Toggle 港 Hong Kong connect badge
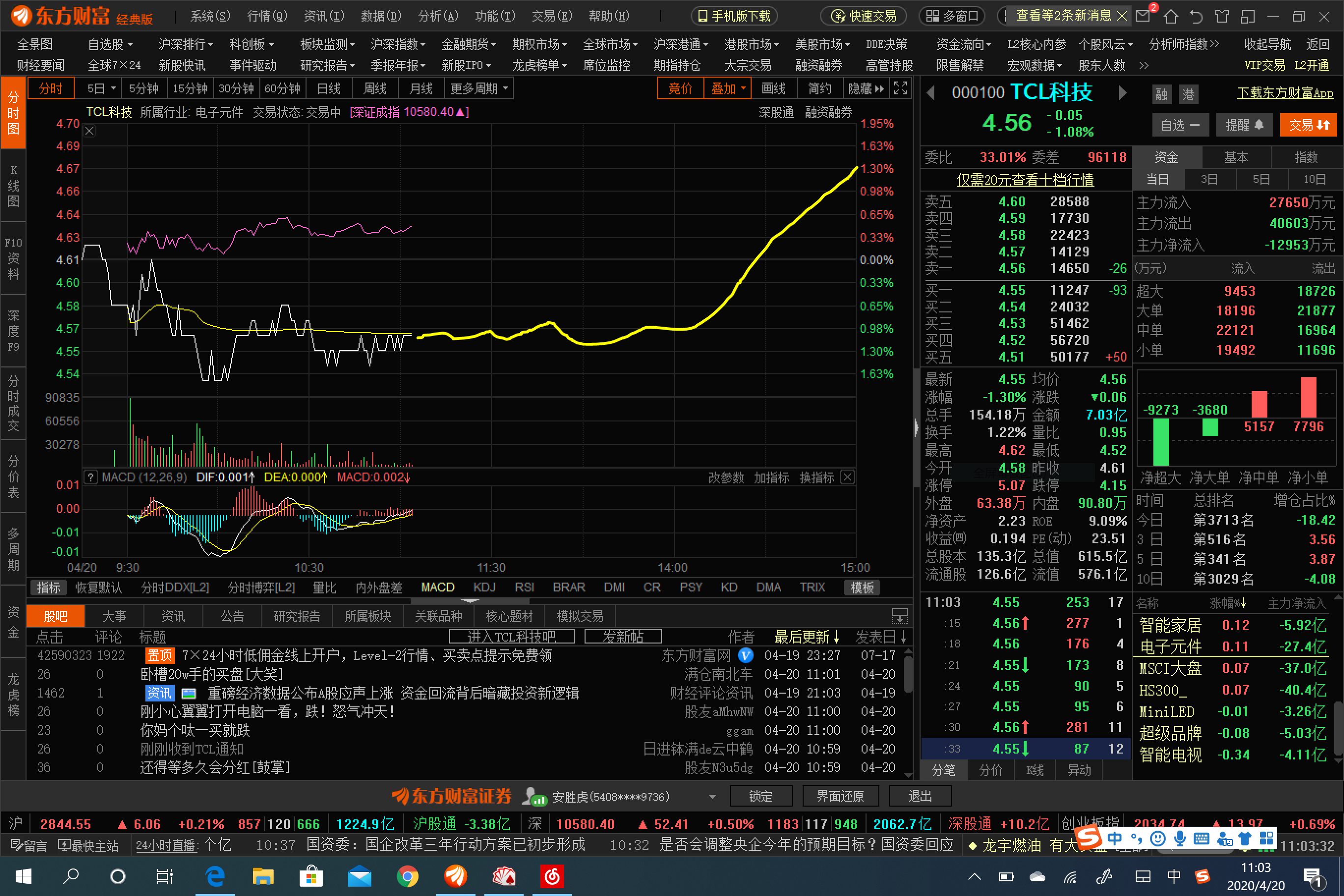Screen dimensions: 1344x896 1188,94
